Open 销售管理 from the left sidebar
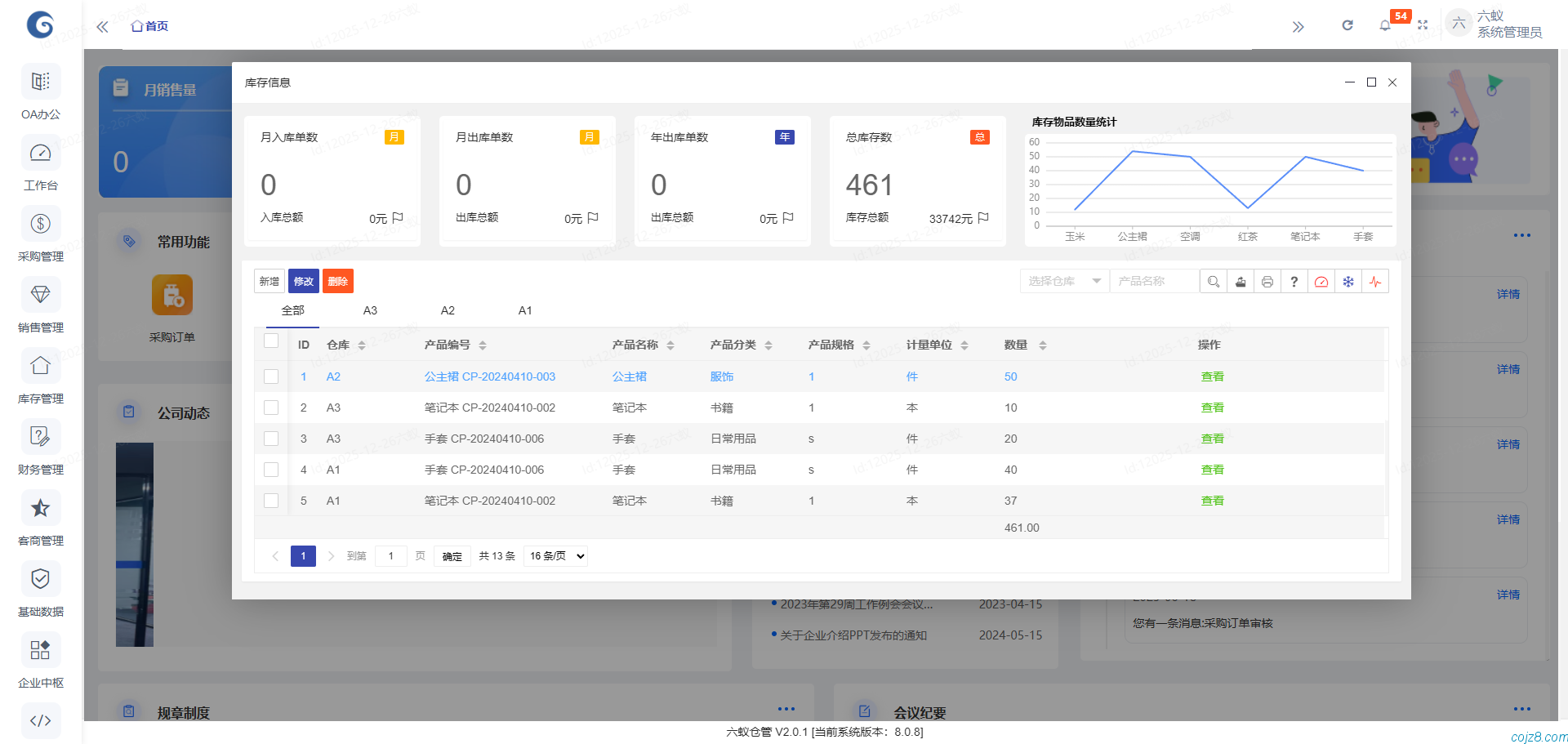Image resolution: width=1568 pixels, height=744 pixels. click(40, 294)
